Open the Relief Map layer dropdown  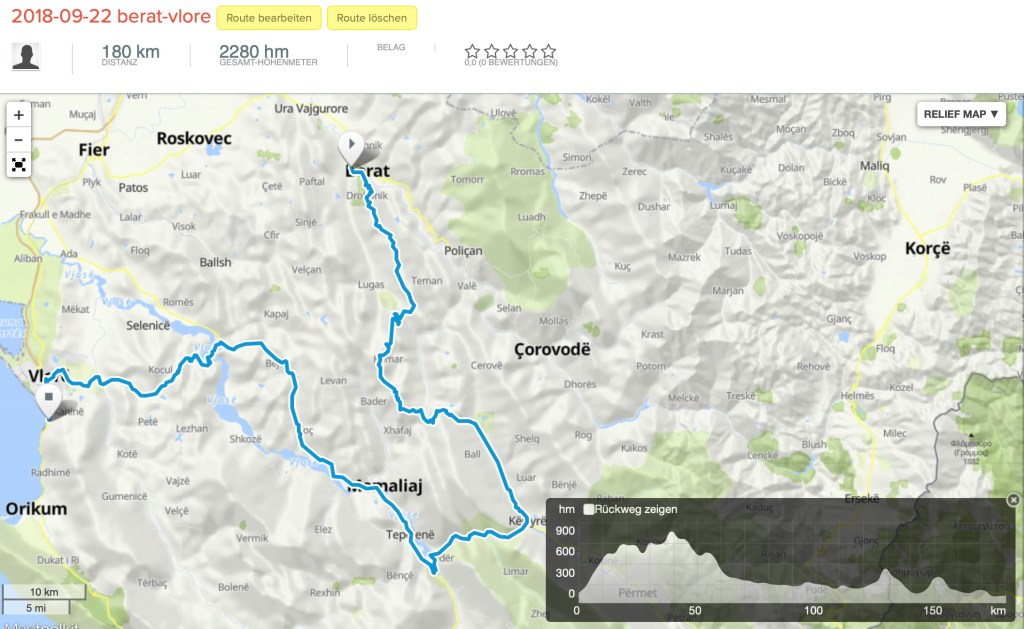(961, 114)
